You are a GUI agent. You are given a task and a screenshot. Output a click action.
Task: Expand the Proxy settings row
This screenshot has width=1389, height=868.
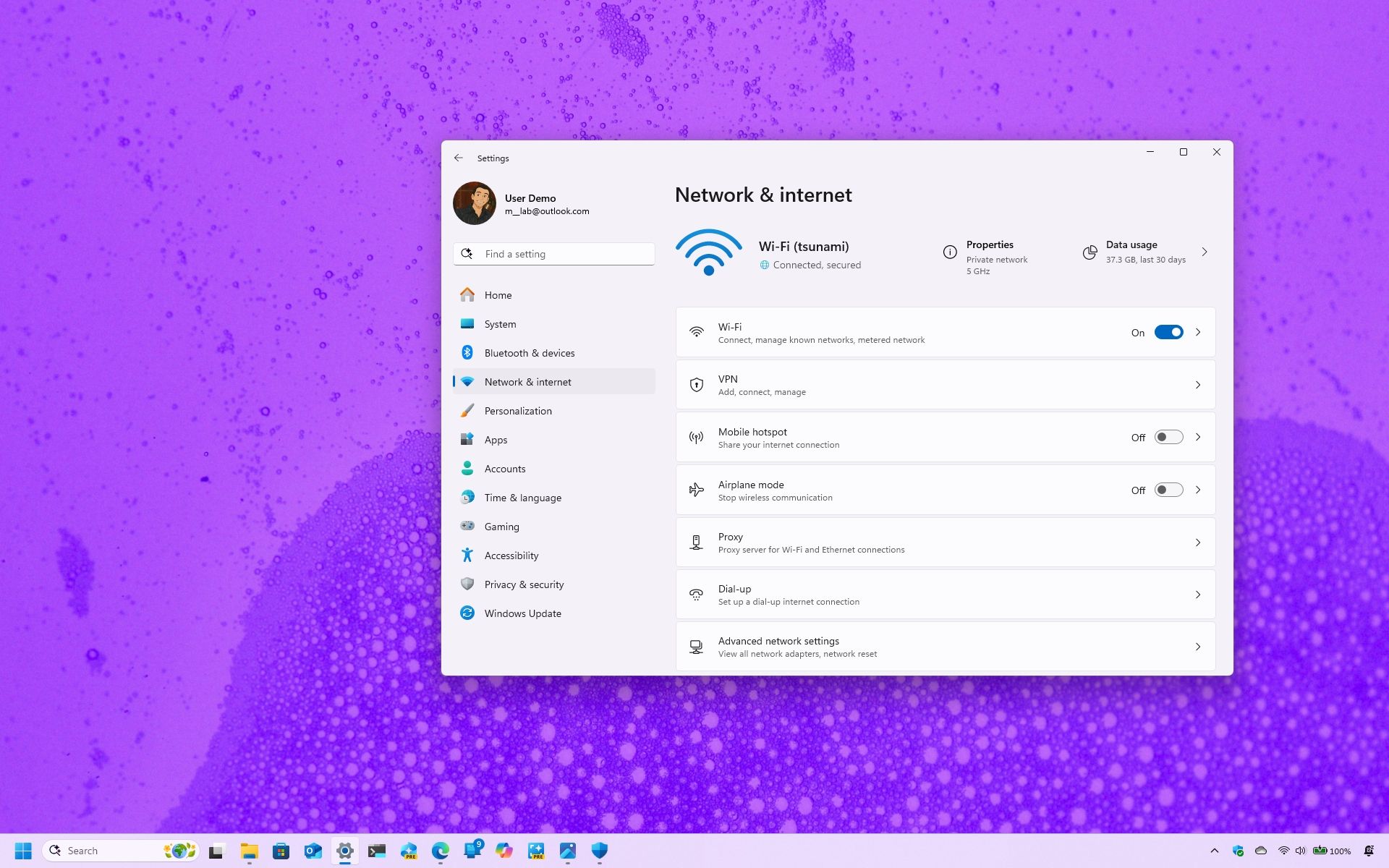tap(1198, 542)
